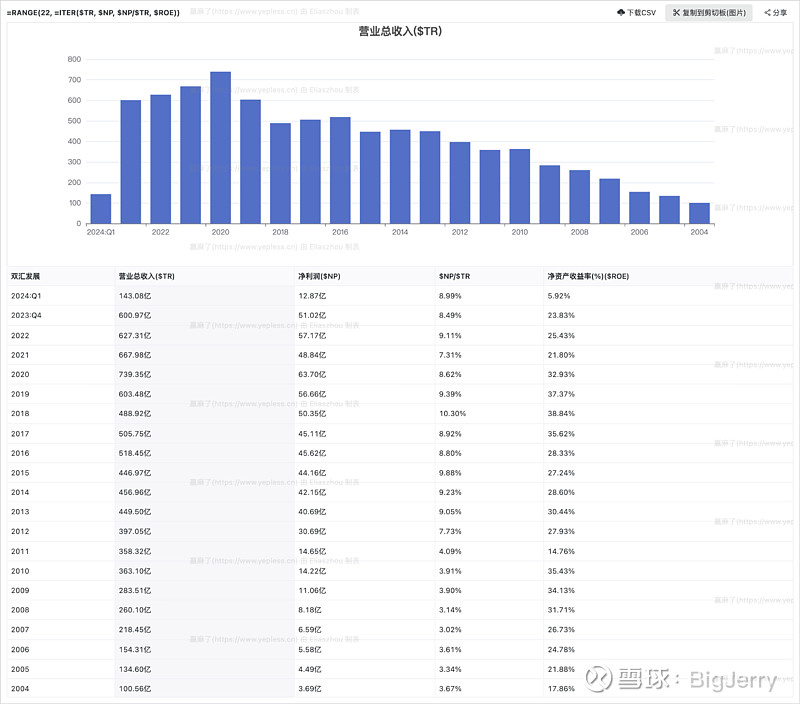Click margin cell 3.02%

click(450, 630)
